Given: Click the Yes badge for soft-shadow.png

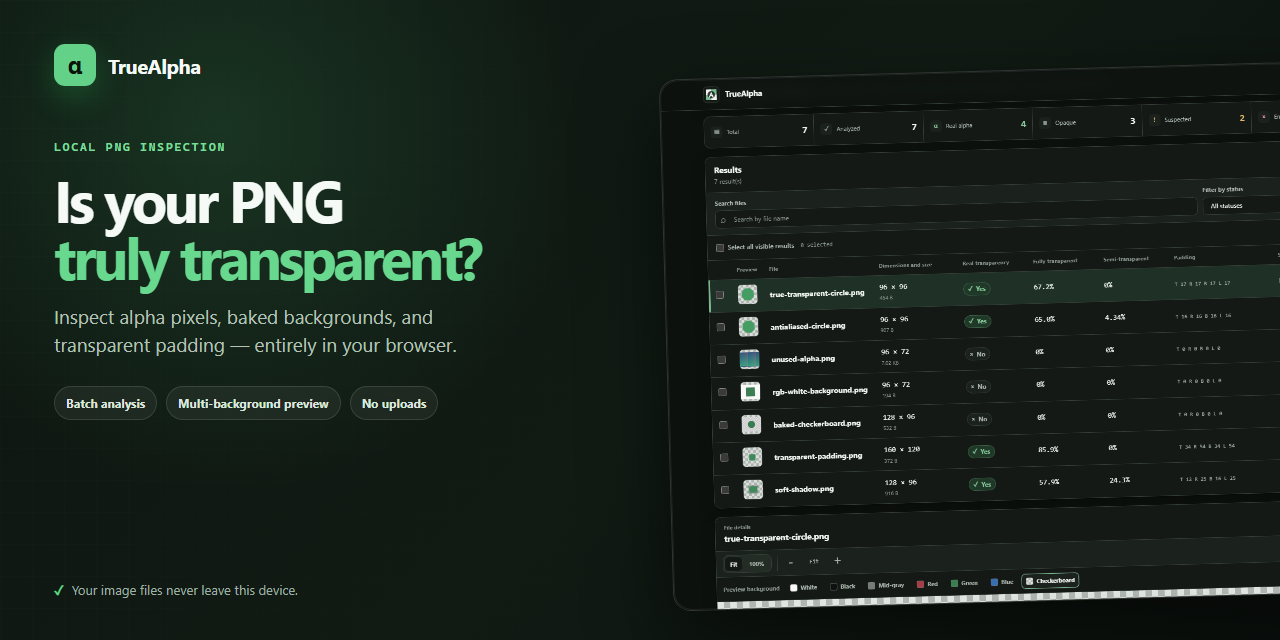Looking at the screenshot, I should 982,484.
